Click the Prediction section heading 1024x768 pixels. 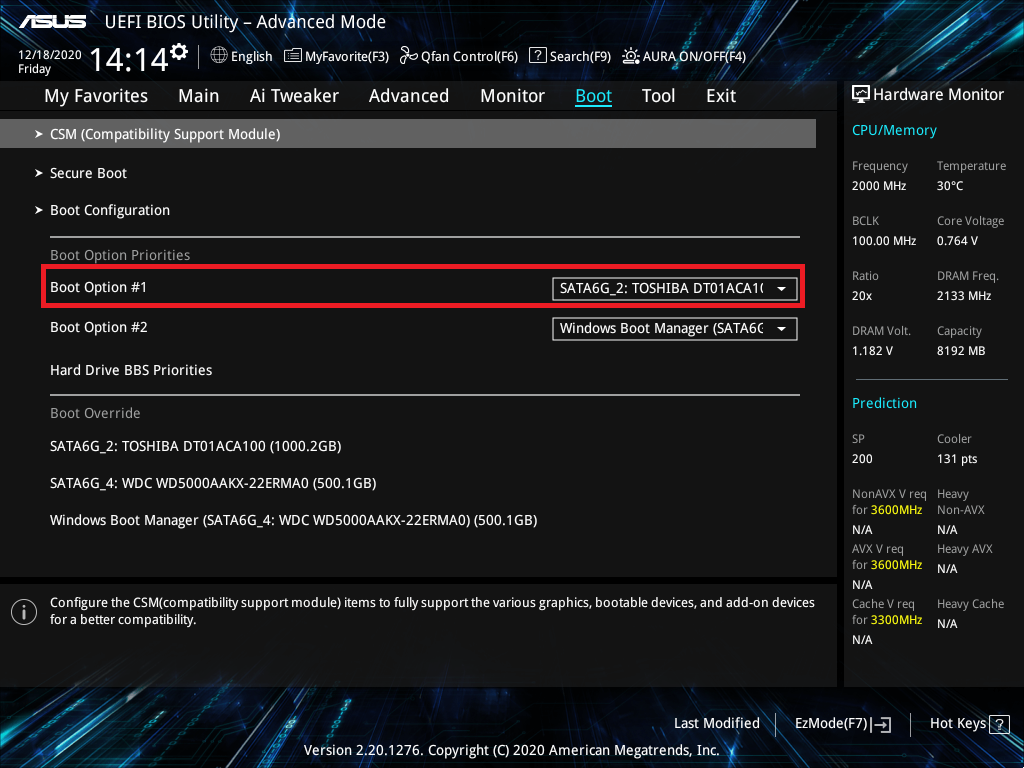884,403
